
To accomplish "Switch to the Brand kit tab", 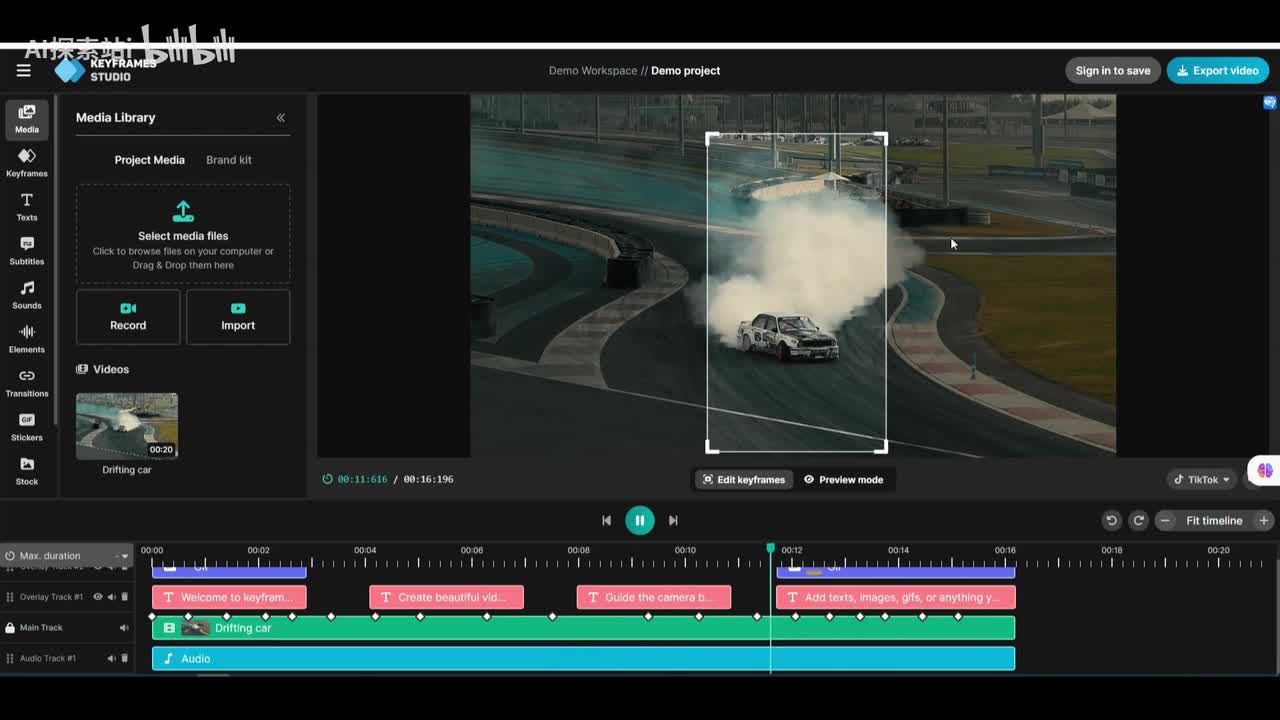I will (x=228, y=160).
